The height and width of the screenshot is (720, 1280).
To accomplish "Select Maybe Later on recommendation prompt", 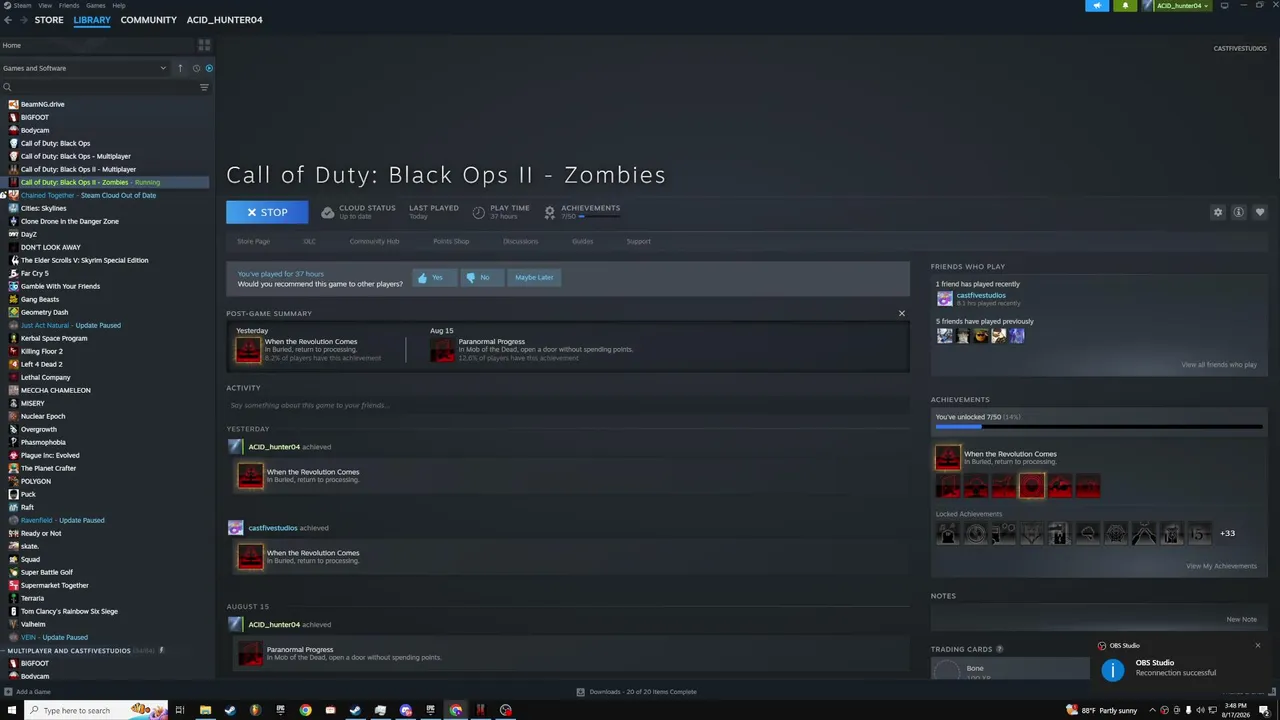I will (534, 277).
